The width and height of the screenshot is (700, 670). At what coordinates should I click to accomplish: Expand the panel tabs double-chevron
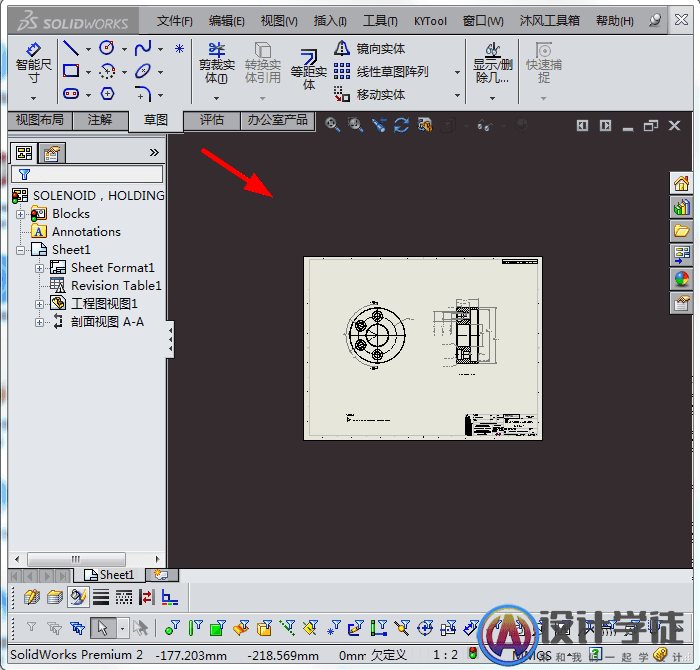154,153
